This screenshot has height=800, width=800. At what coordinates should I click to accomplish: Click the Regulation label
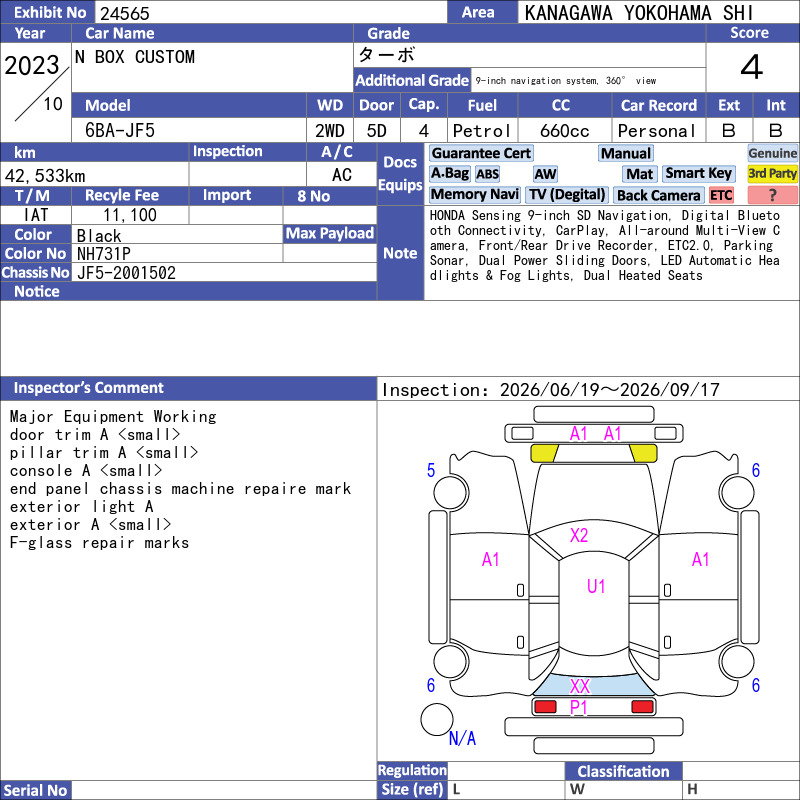(412, 770)
